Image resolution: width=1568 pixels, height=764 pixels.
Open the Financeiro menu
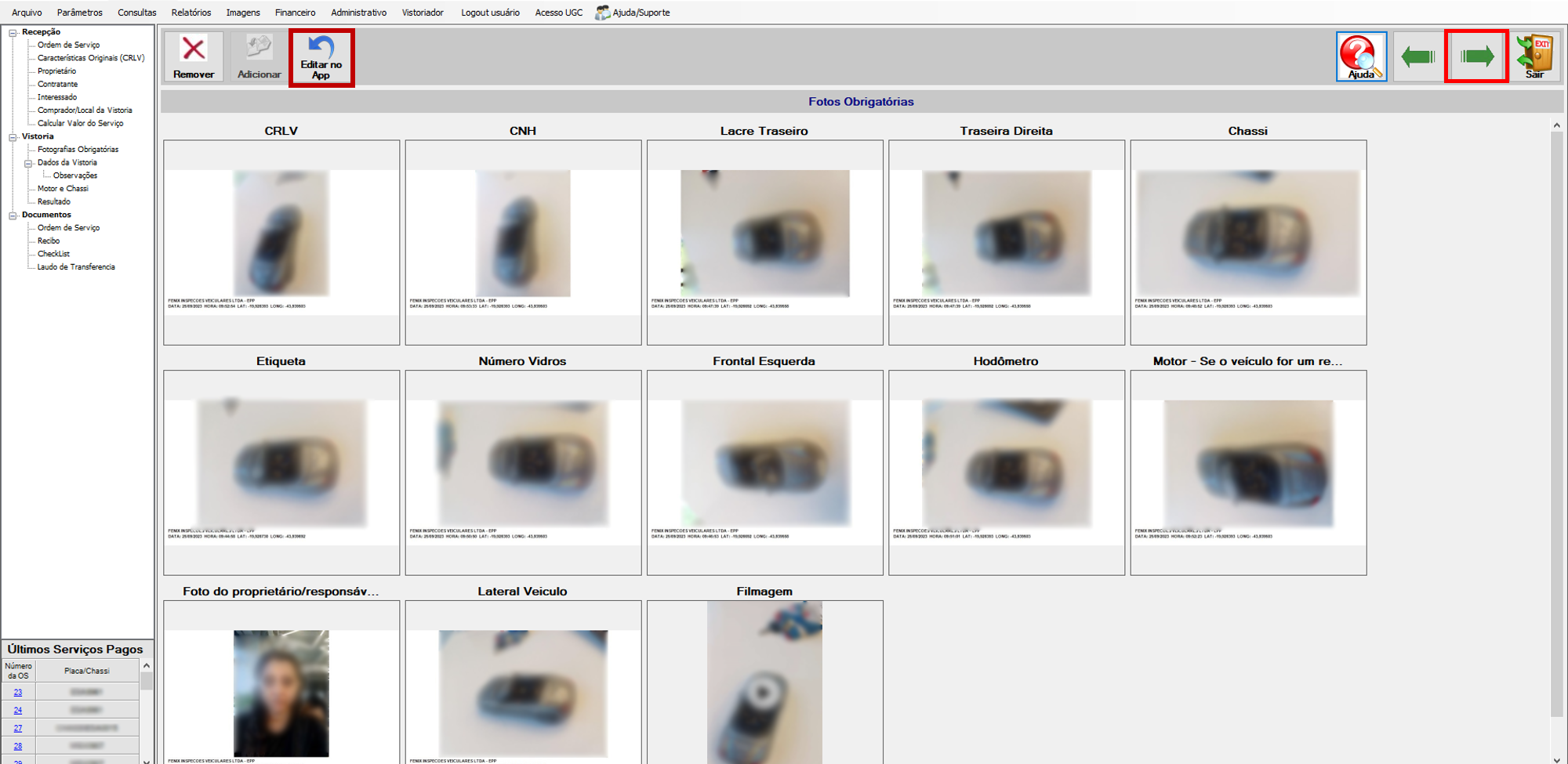tap(296, 13)
